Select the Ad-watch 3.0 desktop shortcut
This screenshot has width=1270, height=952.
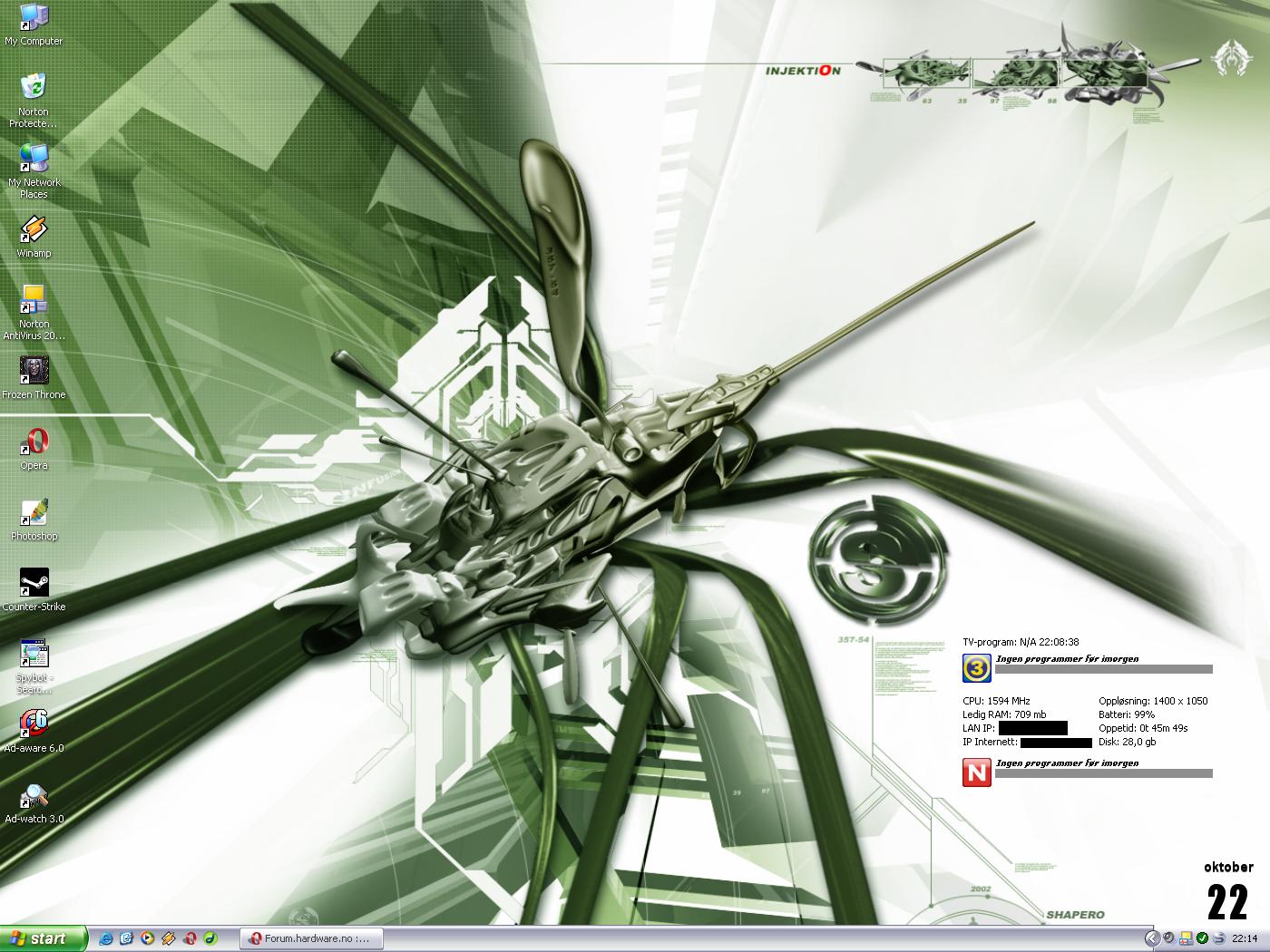click(x=34, y=801)
